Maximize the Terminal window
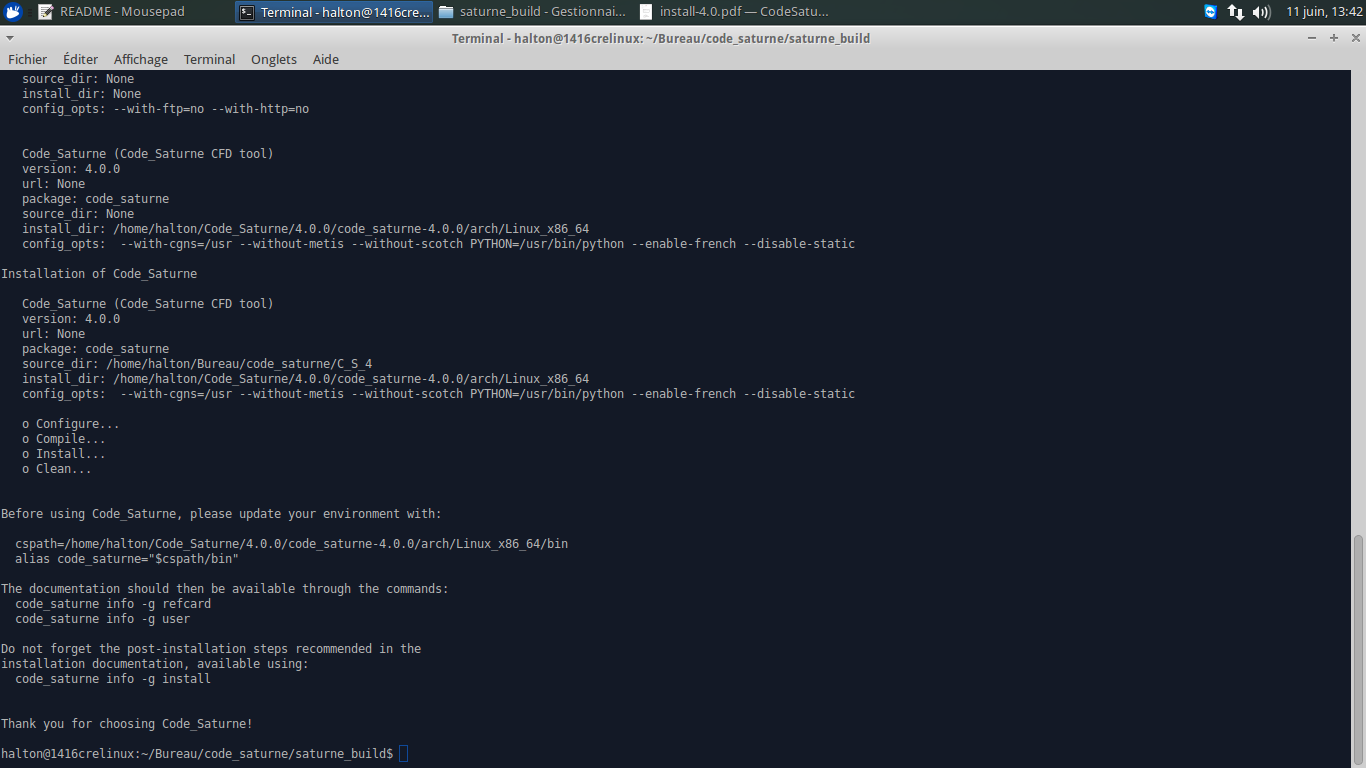 coord(1334,38)
